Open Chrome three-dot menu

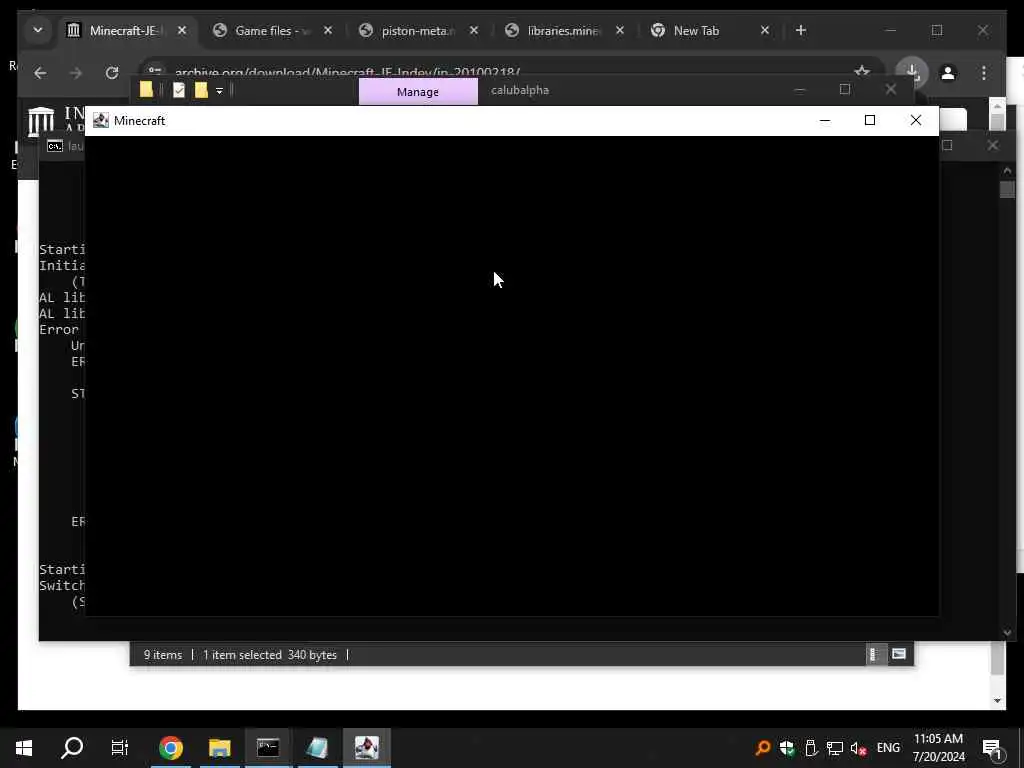click(984, 73)
